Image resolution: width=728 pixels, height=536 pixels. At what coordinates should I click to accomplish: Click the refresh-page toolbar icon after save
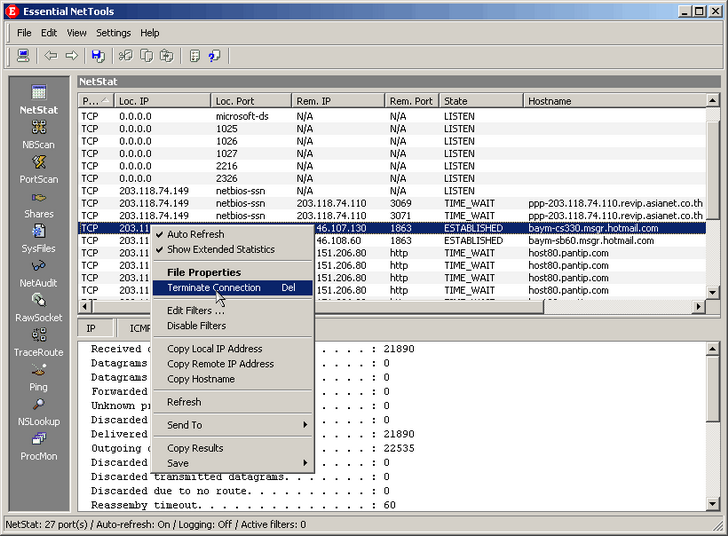pos(125,56)
